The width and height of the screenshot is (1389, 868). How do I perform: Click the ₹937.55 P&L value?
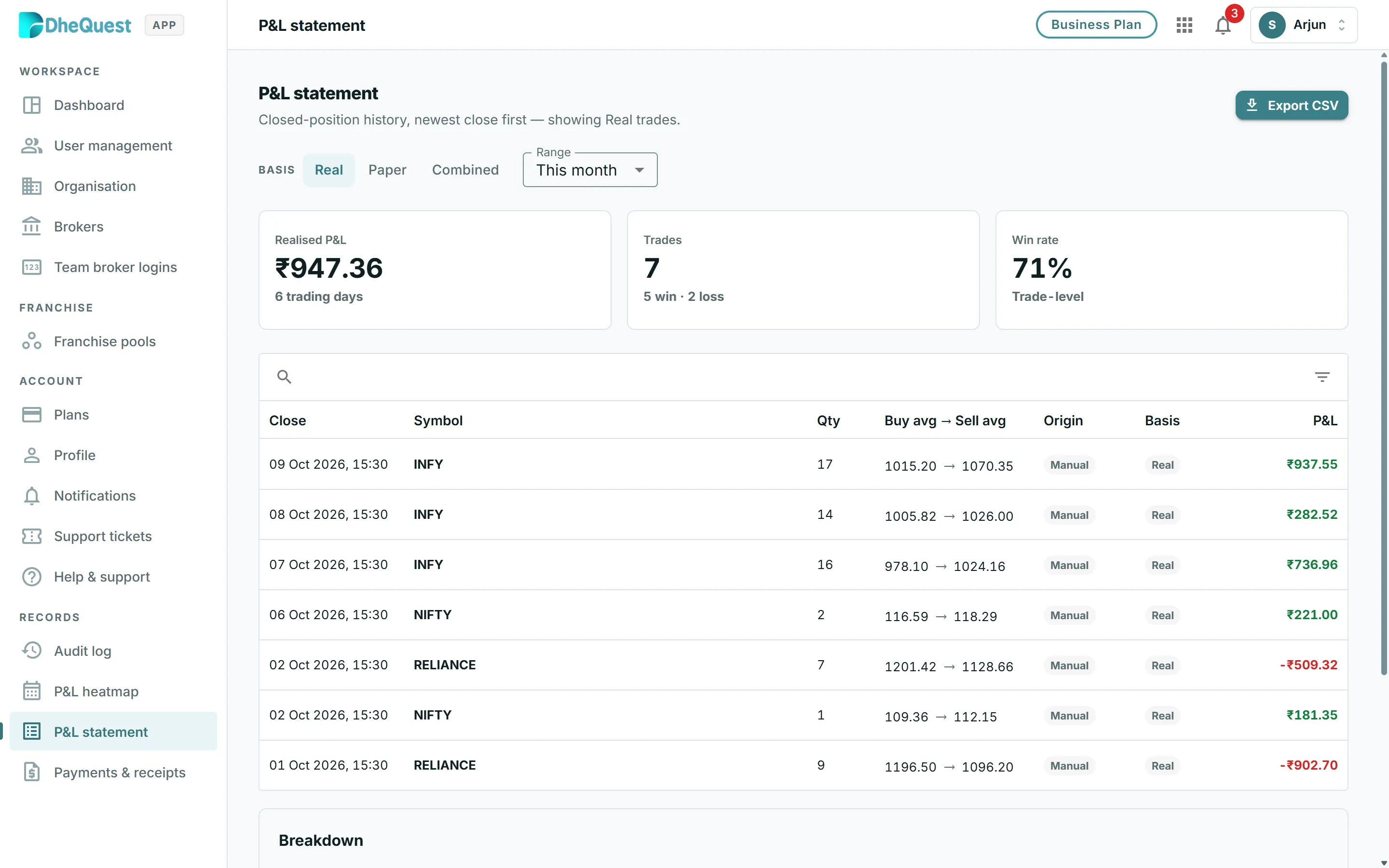coord(1311,464)
